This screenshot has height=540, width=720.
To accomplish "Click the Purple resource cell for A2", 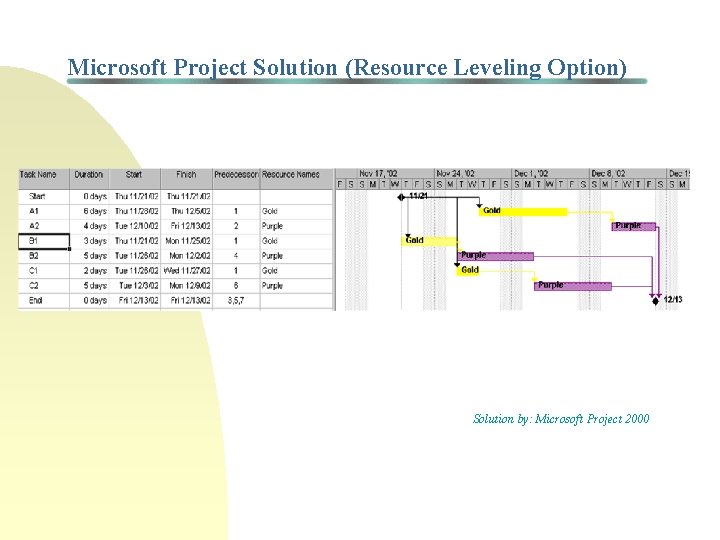I will 296,226.
